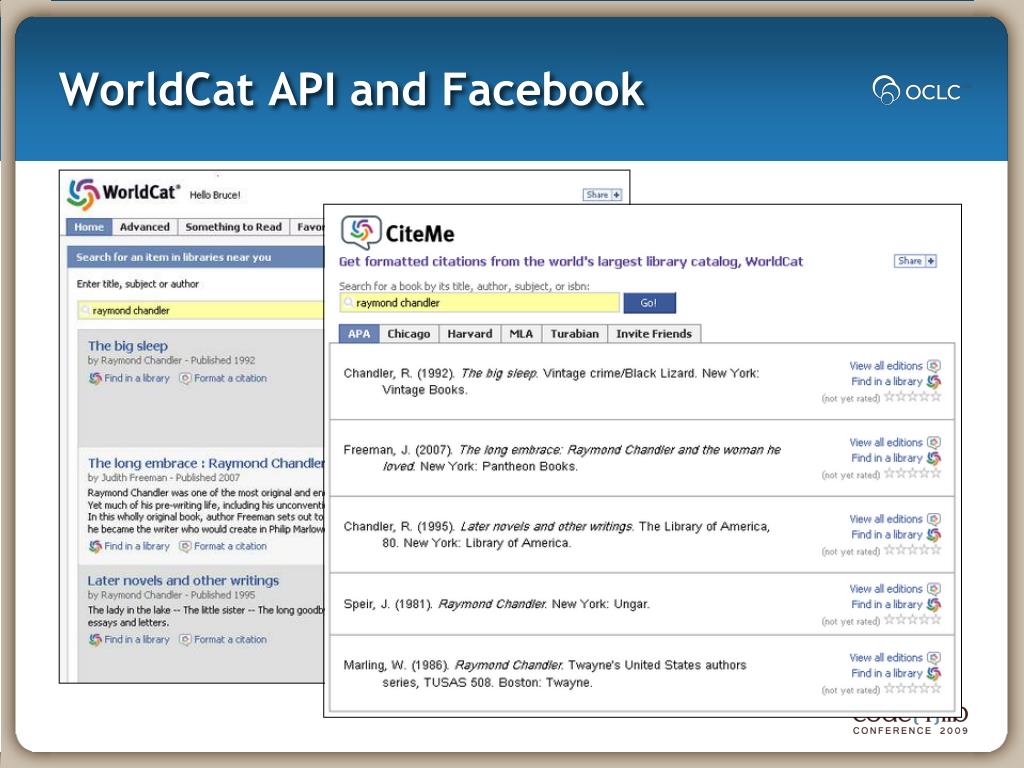The height and width of the screenshot is (768, 1024).
Task: Click WorldCat library icon in Chandler 1995 row
Action: click(934, 534)
